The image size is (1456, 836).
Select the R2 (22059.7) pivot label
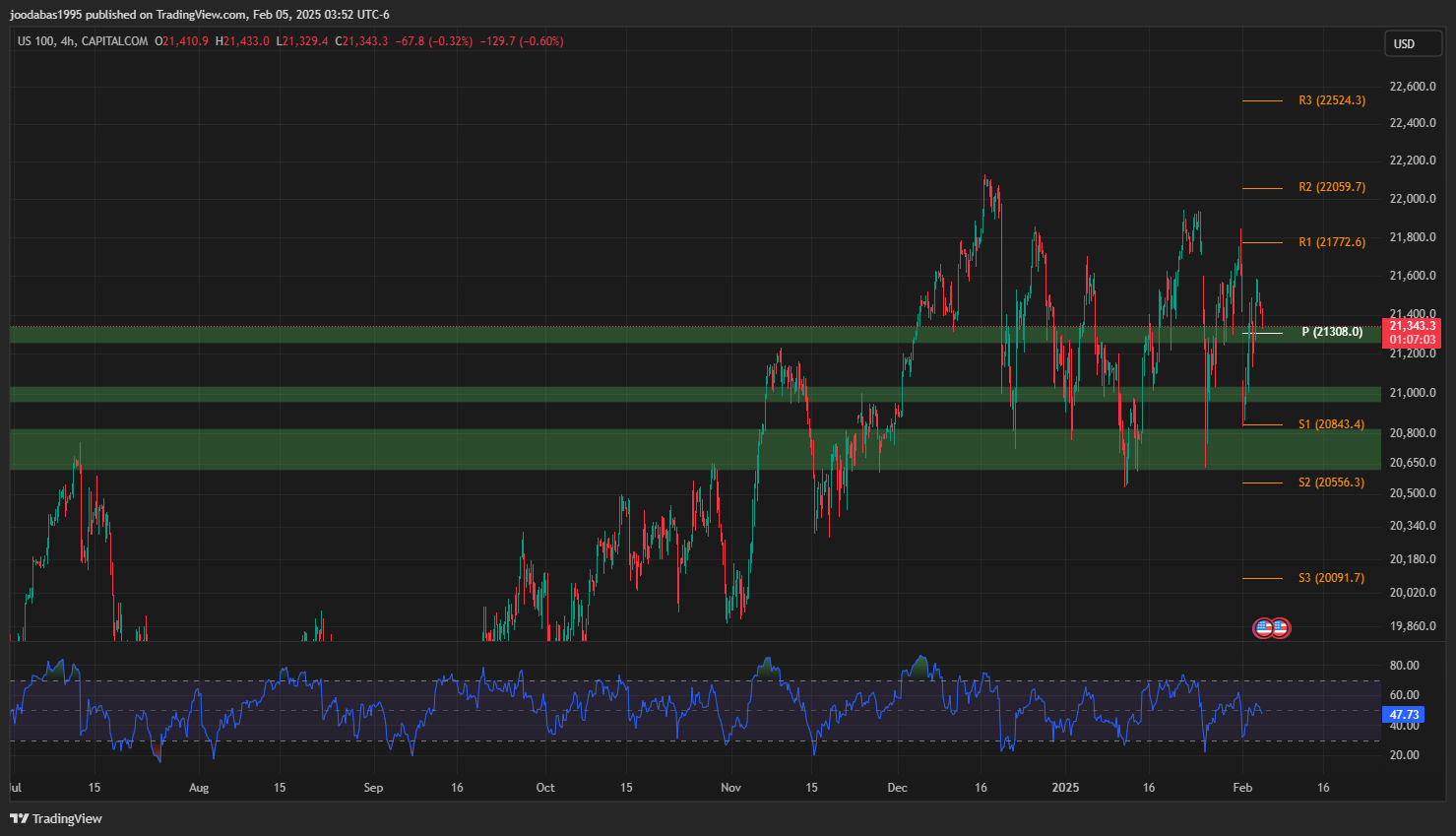click(1331, 187)
